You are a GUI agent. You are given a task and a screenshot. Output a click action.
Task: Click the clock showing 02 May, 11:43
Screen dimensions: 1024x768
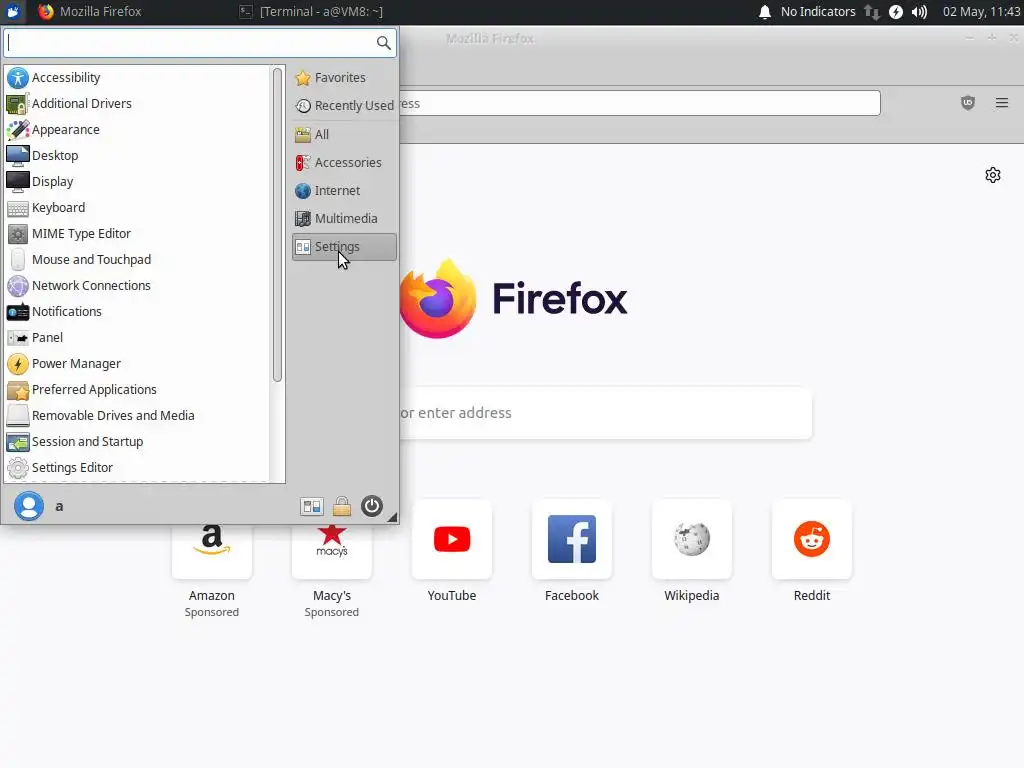pos(982,12)
